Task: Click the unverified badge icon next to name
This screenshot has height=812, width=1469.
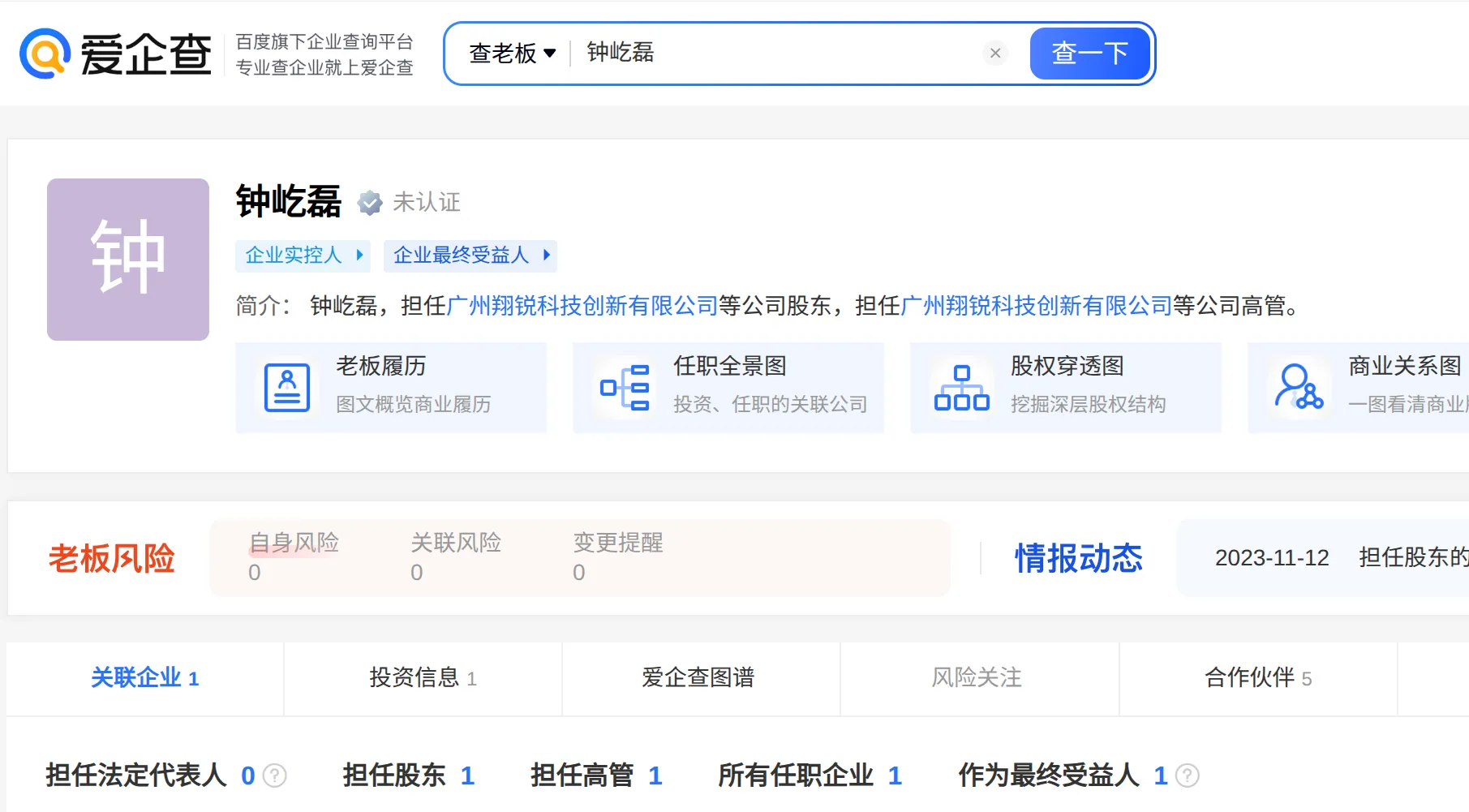Action: pyautogui.click(x=370, y=203)
